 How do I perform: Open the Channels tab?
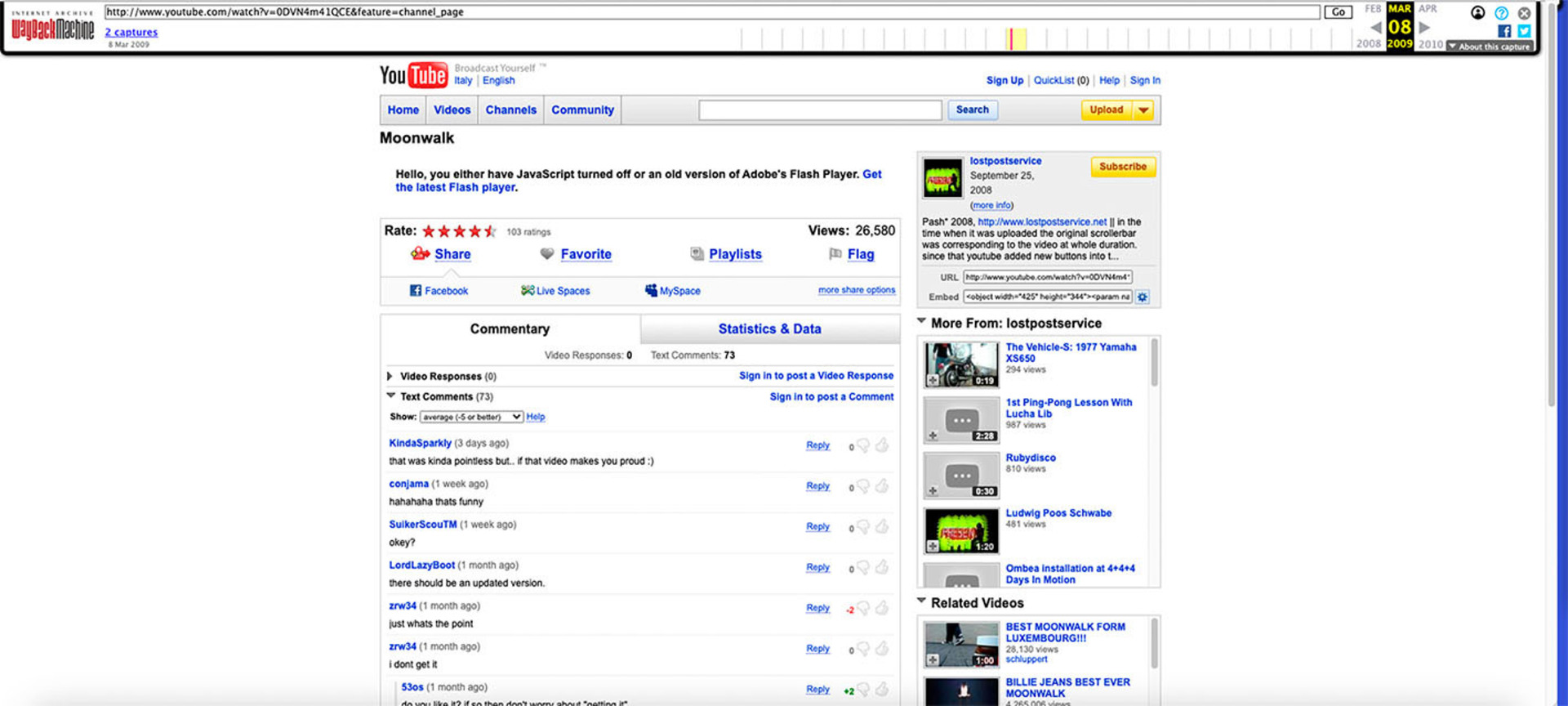(511, 110)
